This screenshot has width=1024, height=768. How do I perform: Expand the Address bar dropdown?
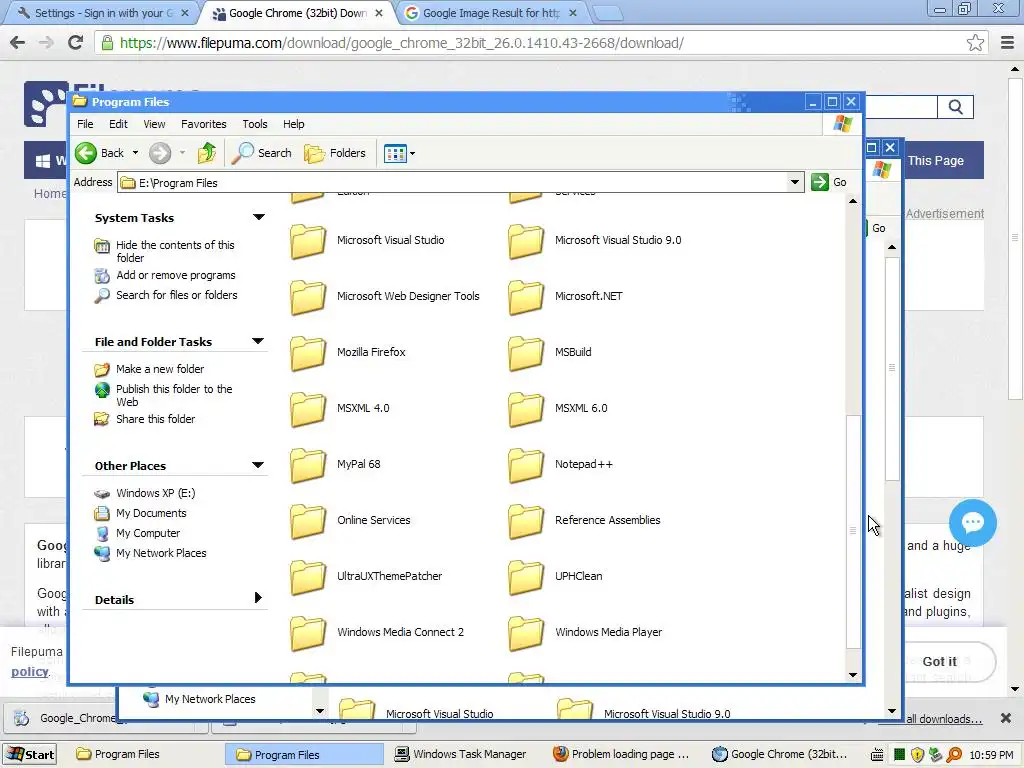[x=795, y=182]
